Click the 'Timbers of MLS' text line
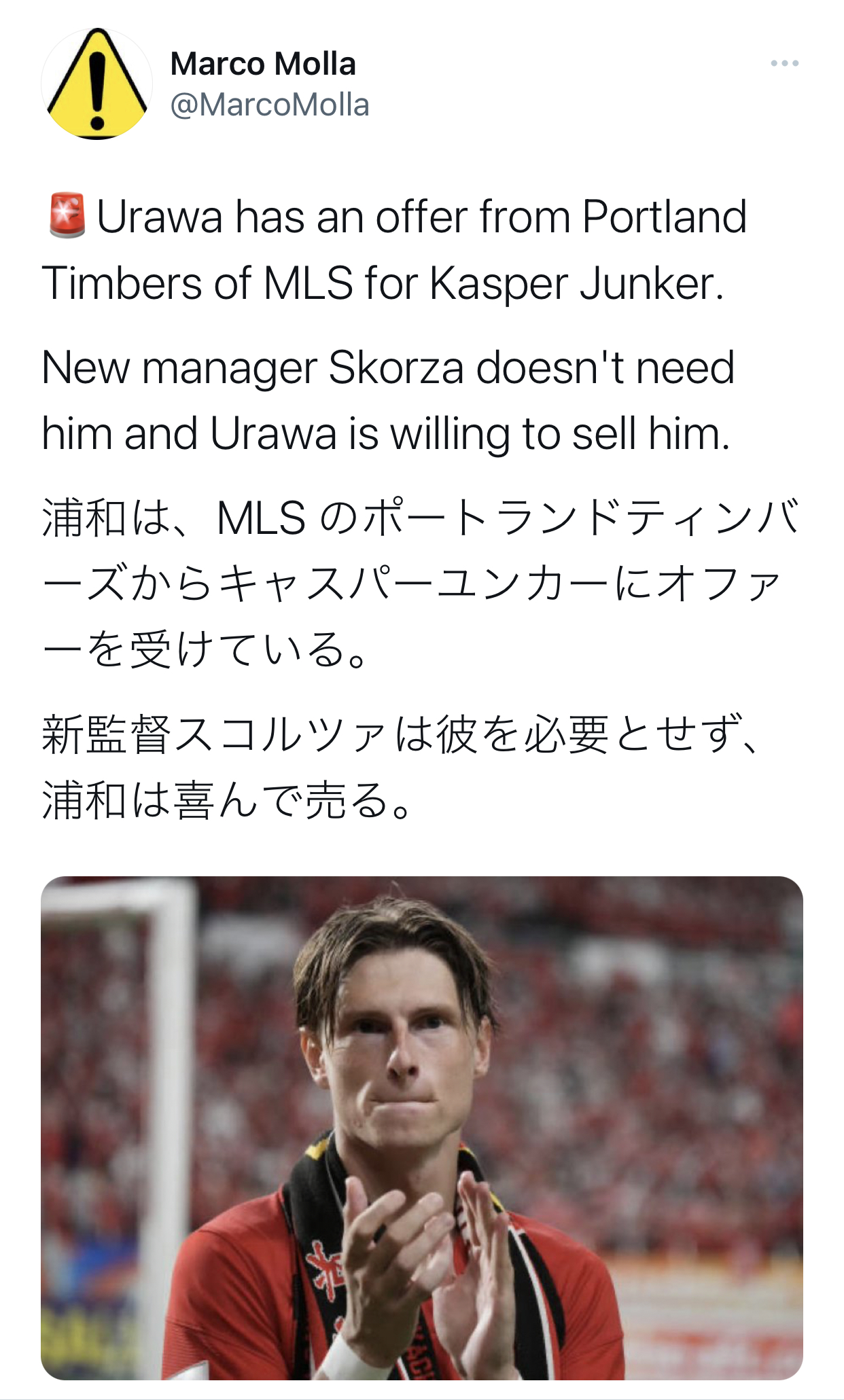This screenshot has width=844, height=1400. click(197, 283)
